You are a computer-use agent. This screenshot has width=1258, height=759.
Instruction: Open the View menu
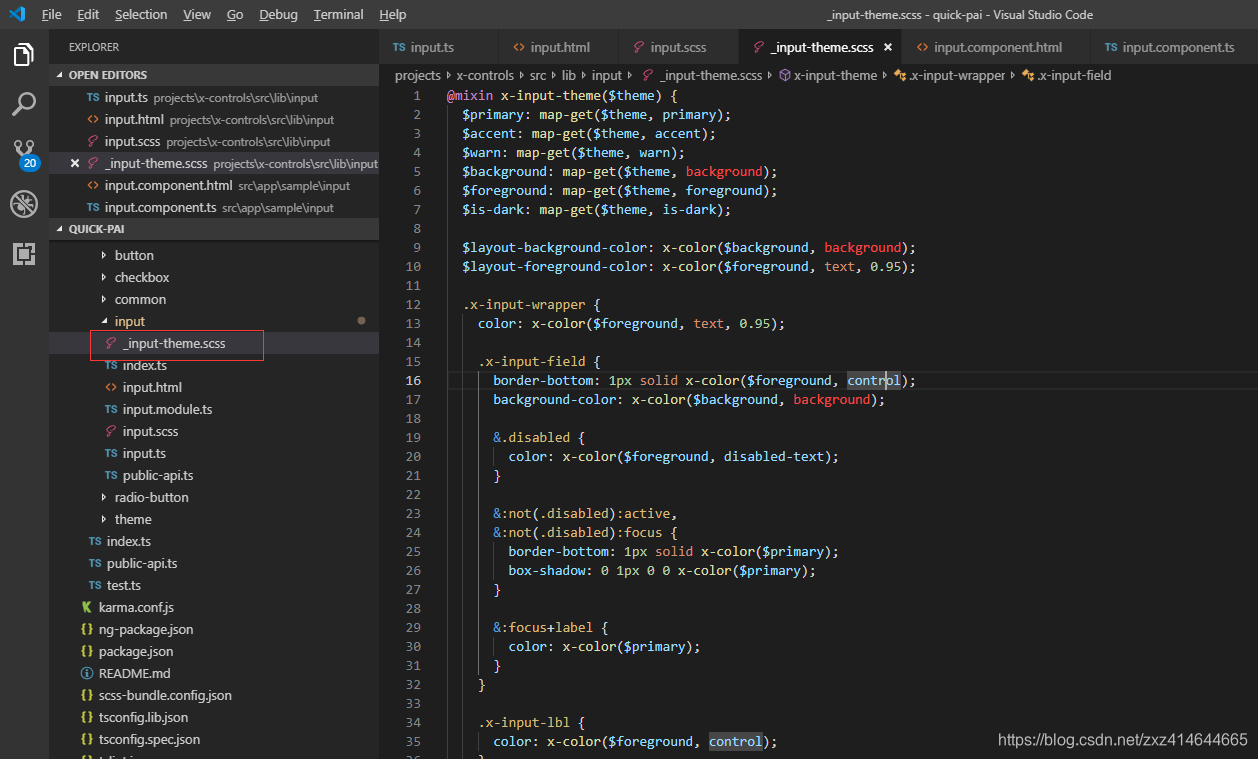point(197,15)
